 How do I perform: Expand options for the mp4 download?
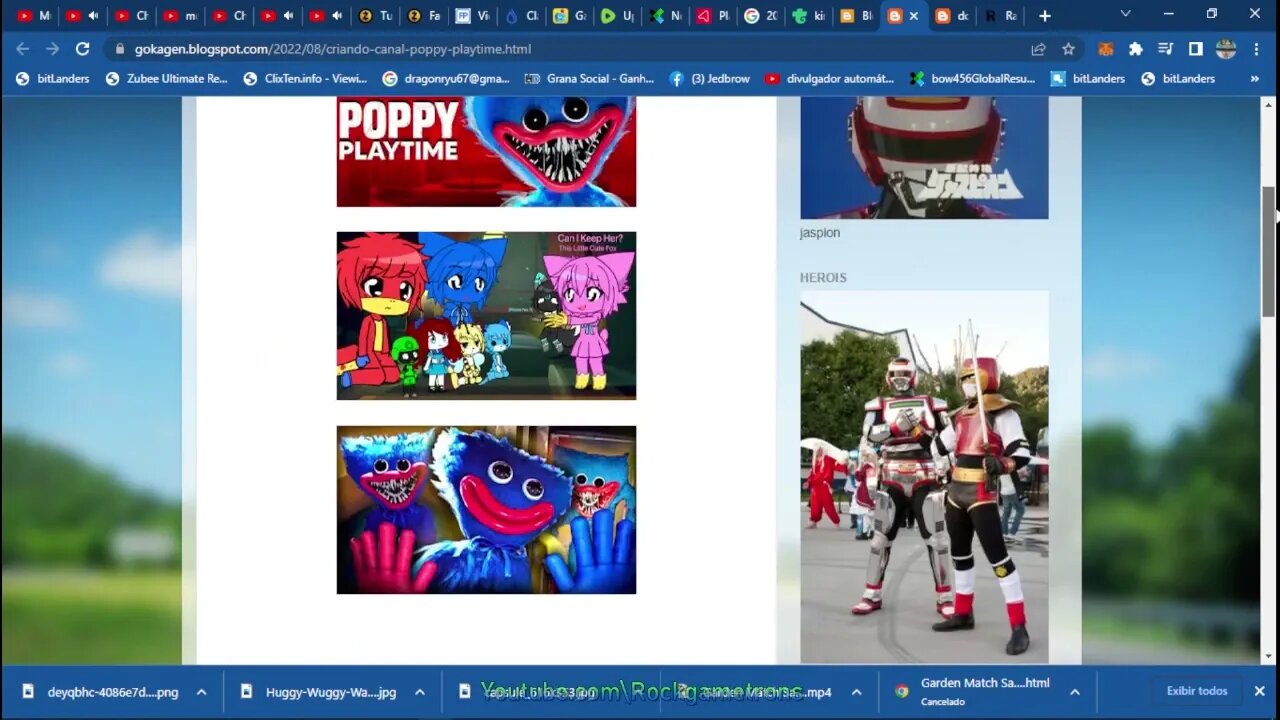tap(856, 692)
